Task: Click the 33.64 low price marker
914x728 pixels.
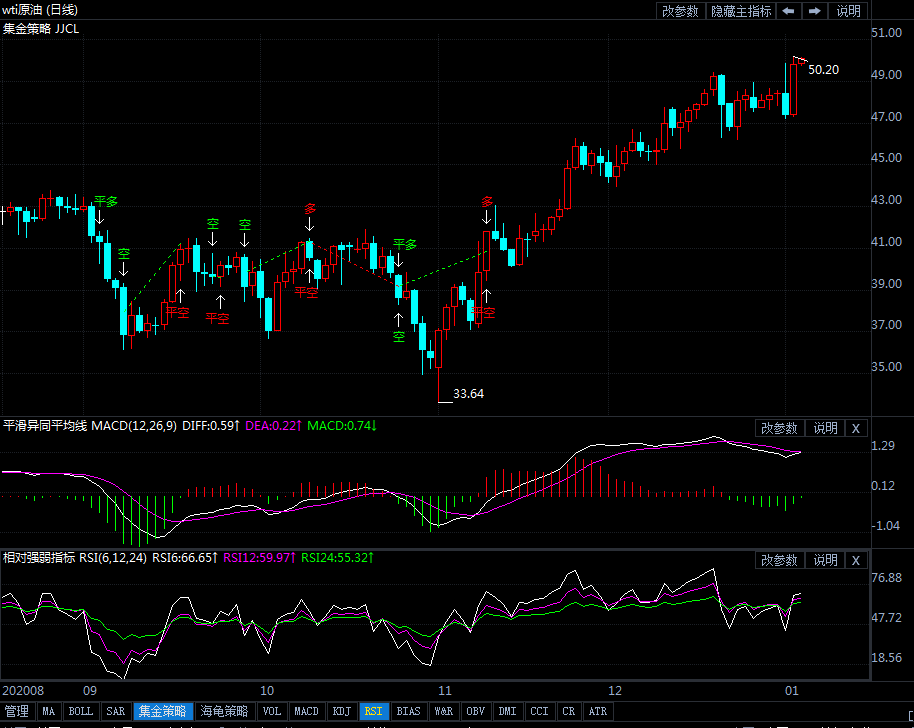Action: (468, 394)
